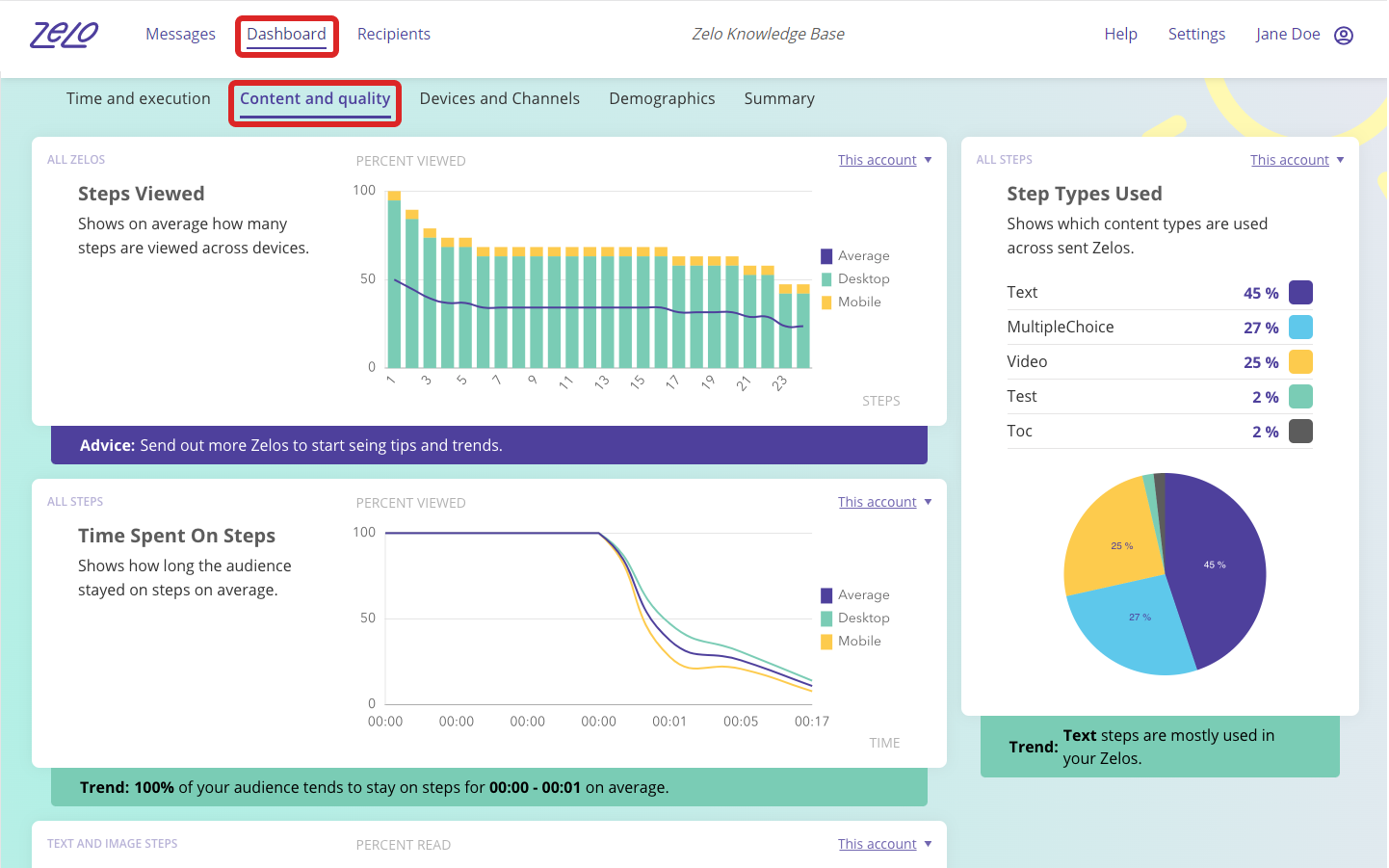Expand arrow beside Steps Viewed This account

pos(928,160)
